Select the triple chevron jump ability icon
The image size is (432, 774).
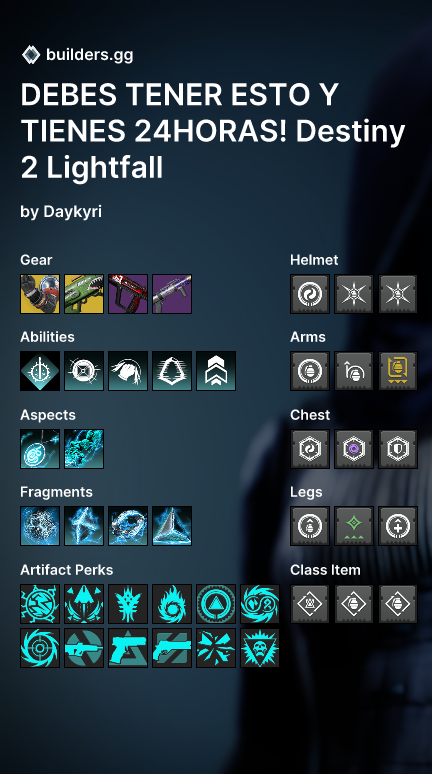(216, 371)
